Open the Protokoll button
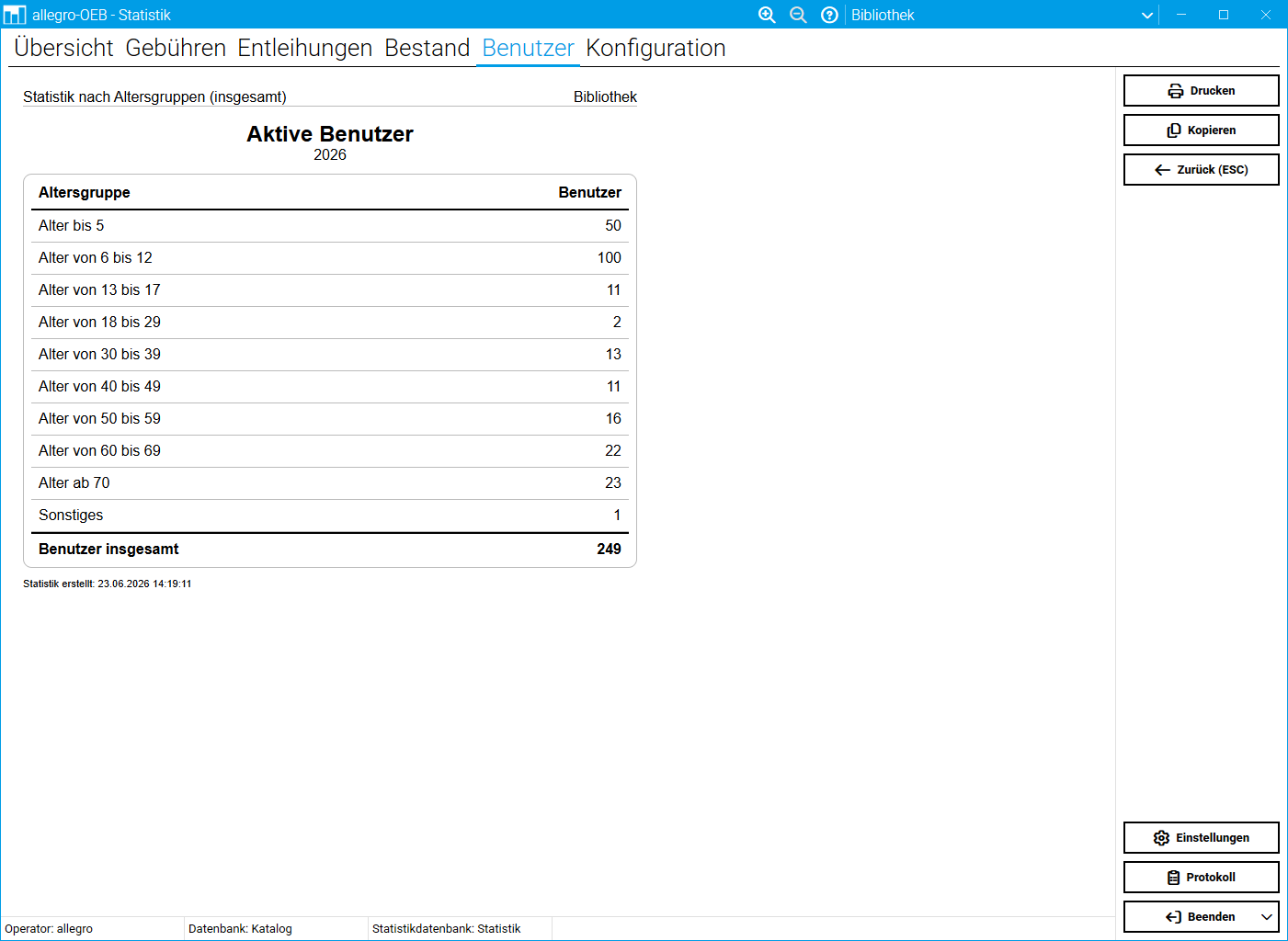 tap(1201, 878)
